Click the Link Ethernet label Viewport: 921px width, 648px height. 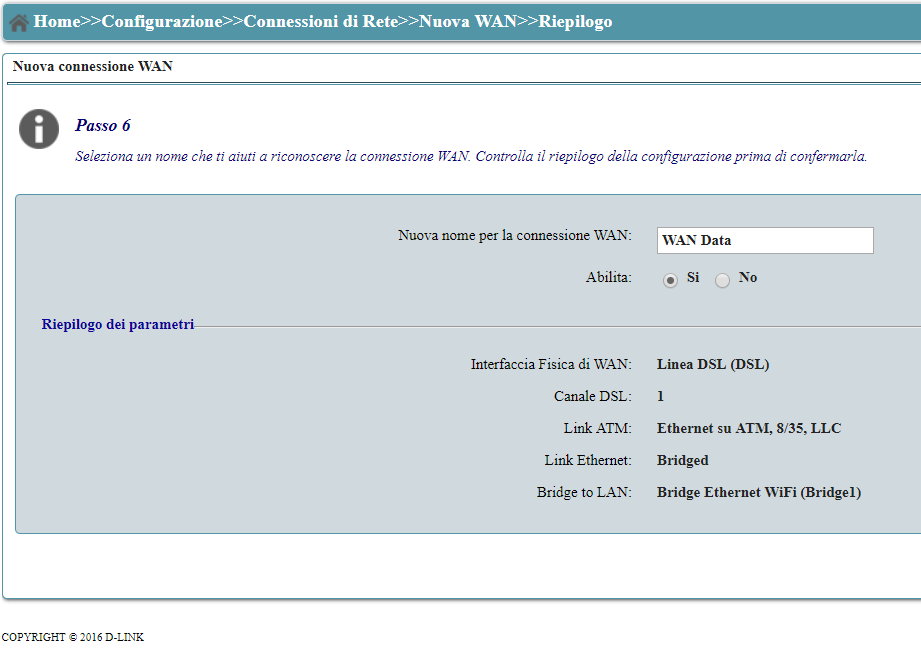pyautogui.click(x=588, y=460)
